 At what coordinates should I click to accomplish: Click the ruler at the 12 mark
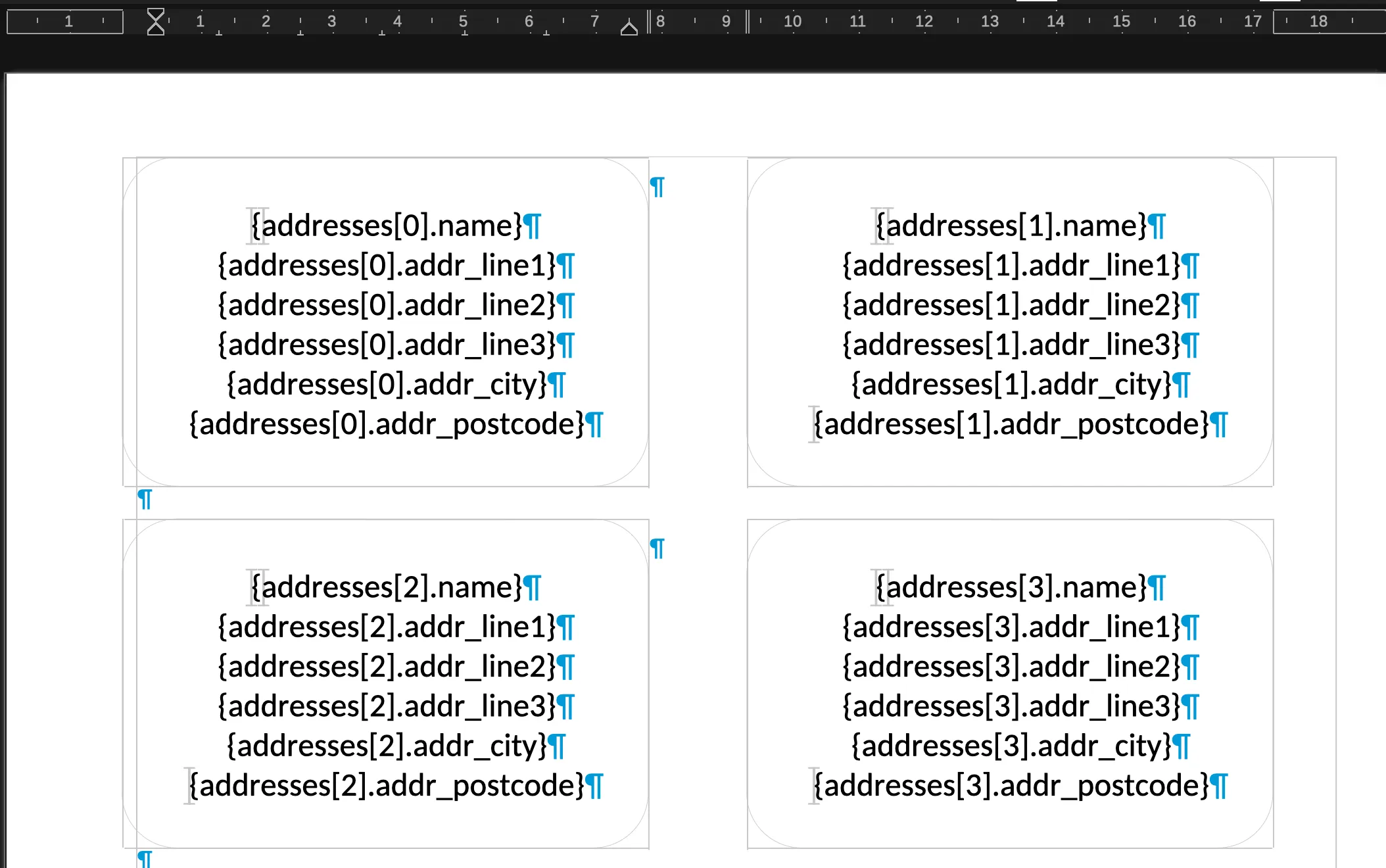[x=924, y=21]
